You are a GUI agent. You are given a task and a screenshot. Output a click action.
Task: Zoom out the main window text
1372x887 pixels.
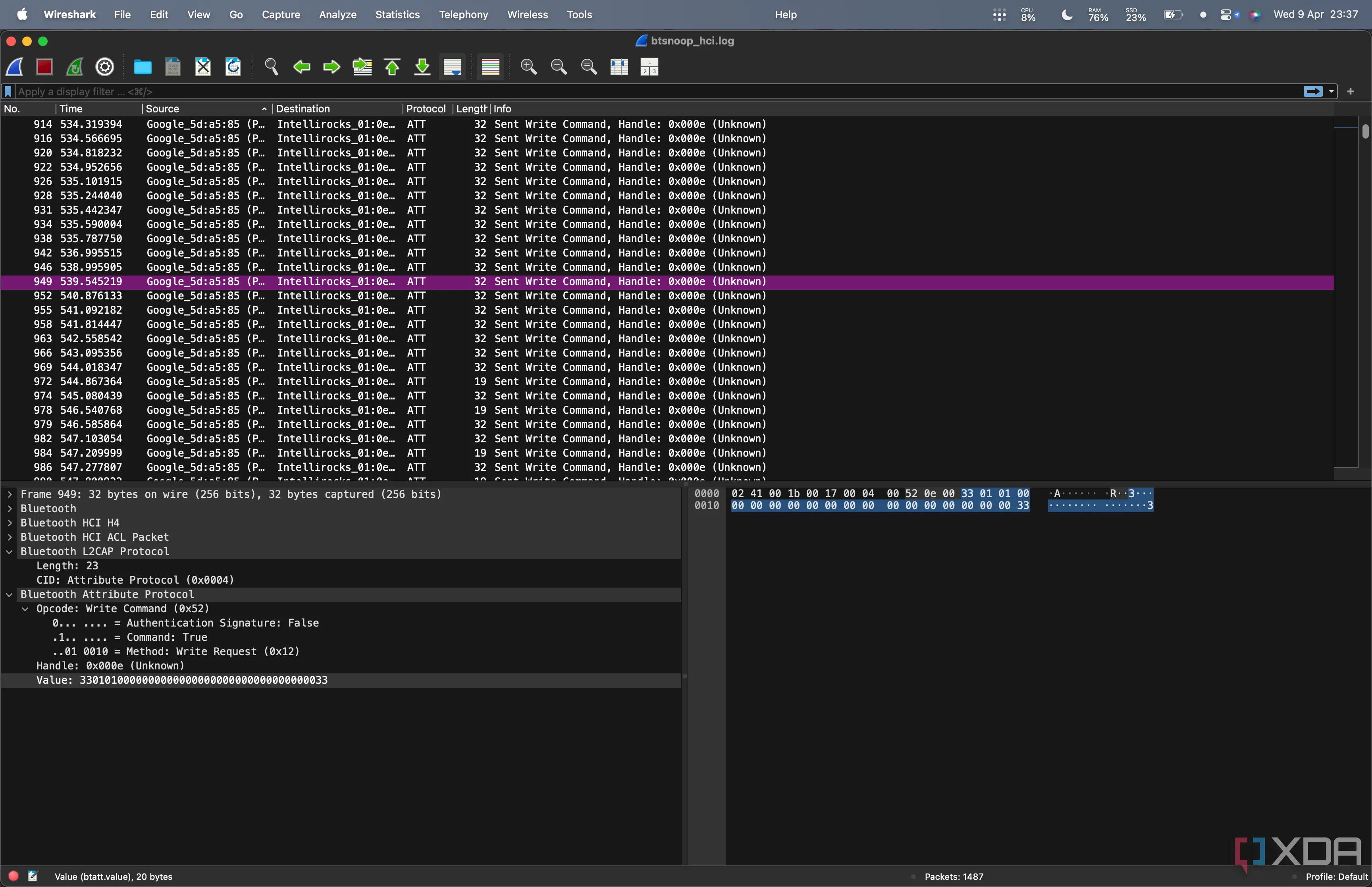pos(559,67)
